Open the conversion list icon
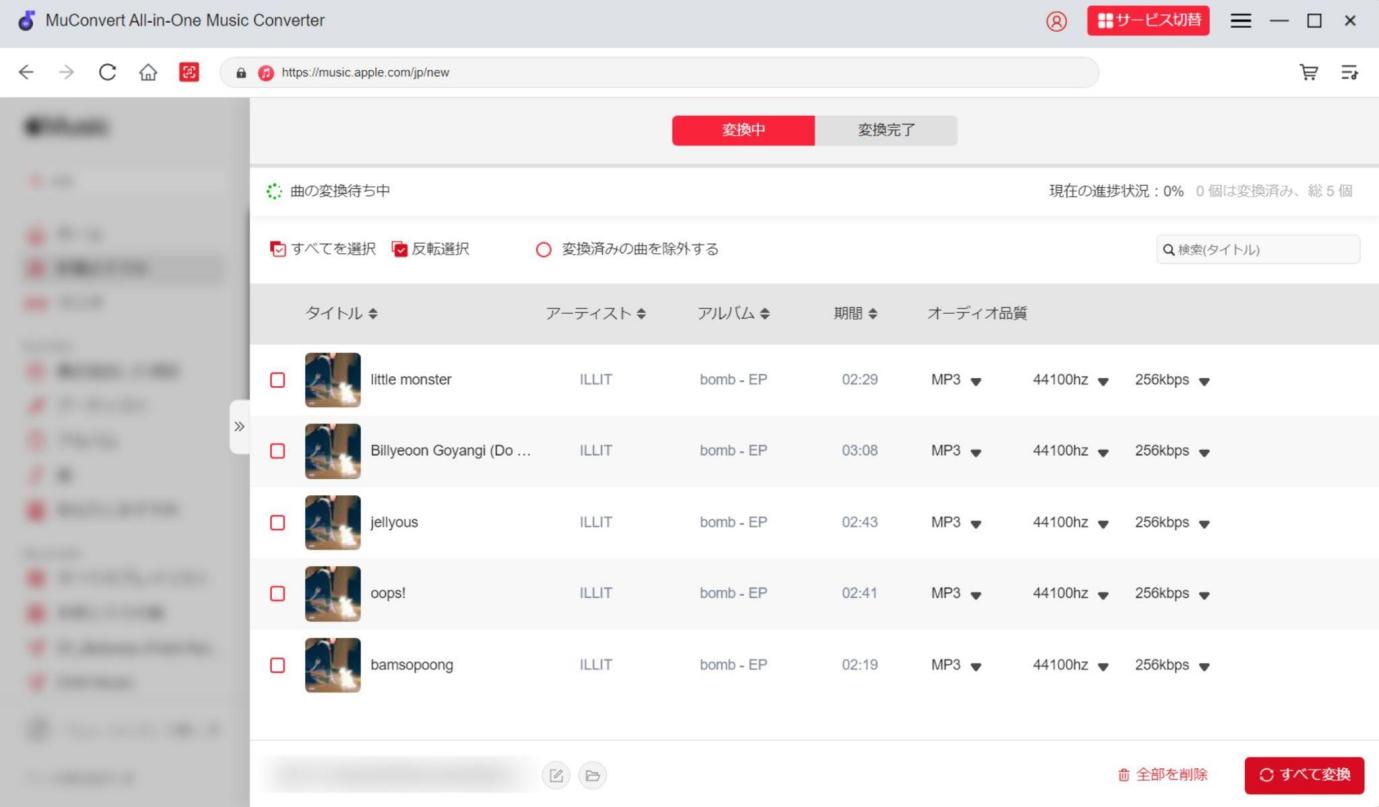 (1349, 72)
